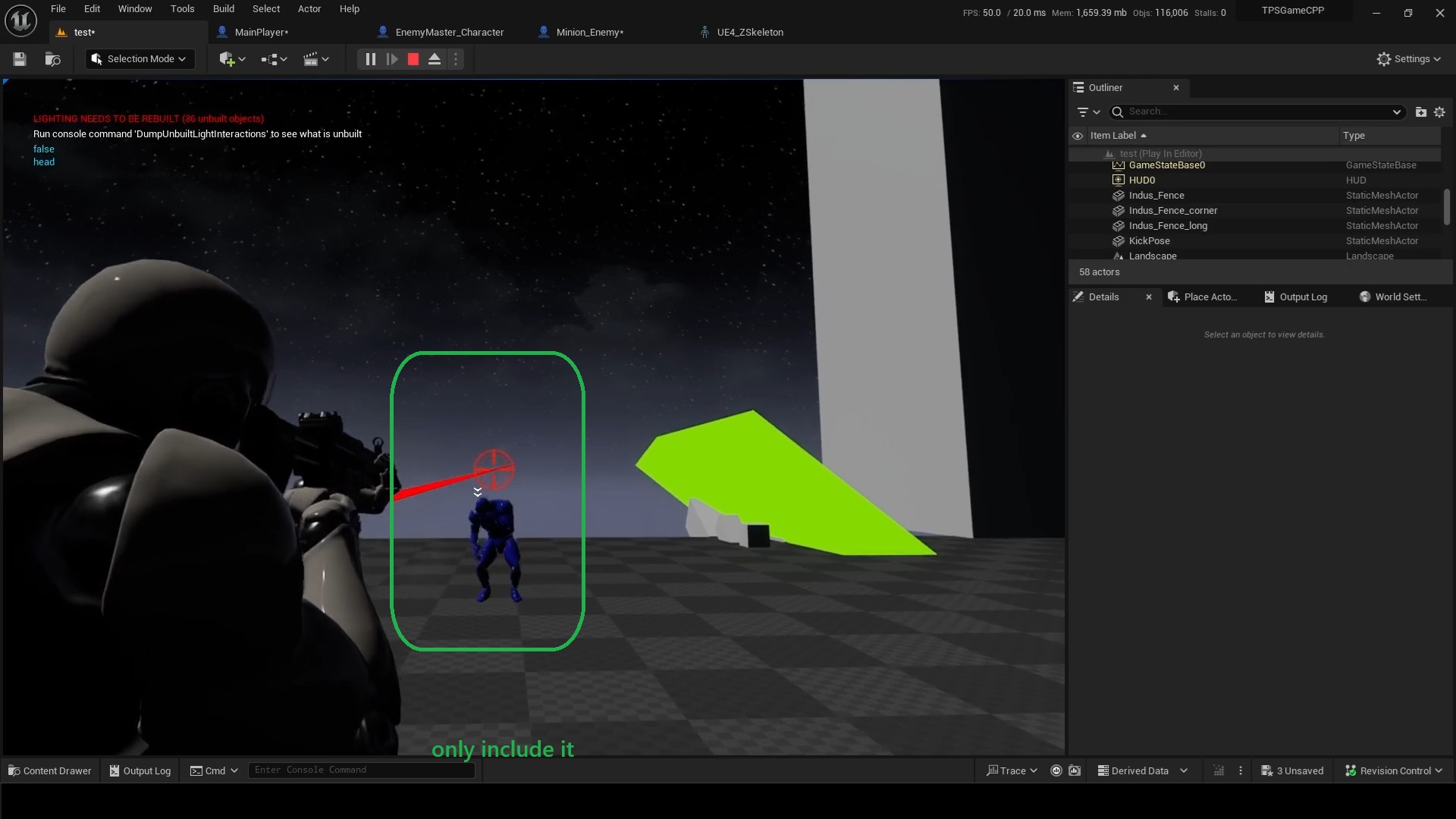This screenshot has width=1456, height=819.
Task: Open the Settings dropdown at top right
Action: 1408,59
